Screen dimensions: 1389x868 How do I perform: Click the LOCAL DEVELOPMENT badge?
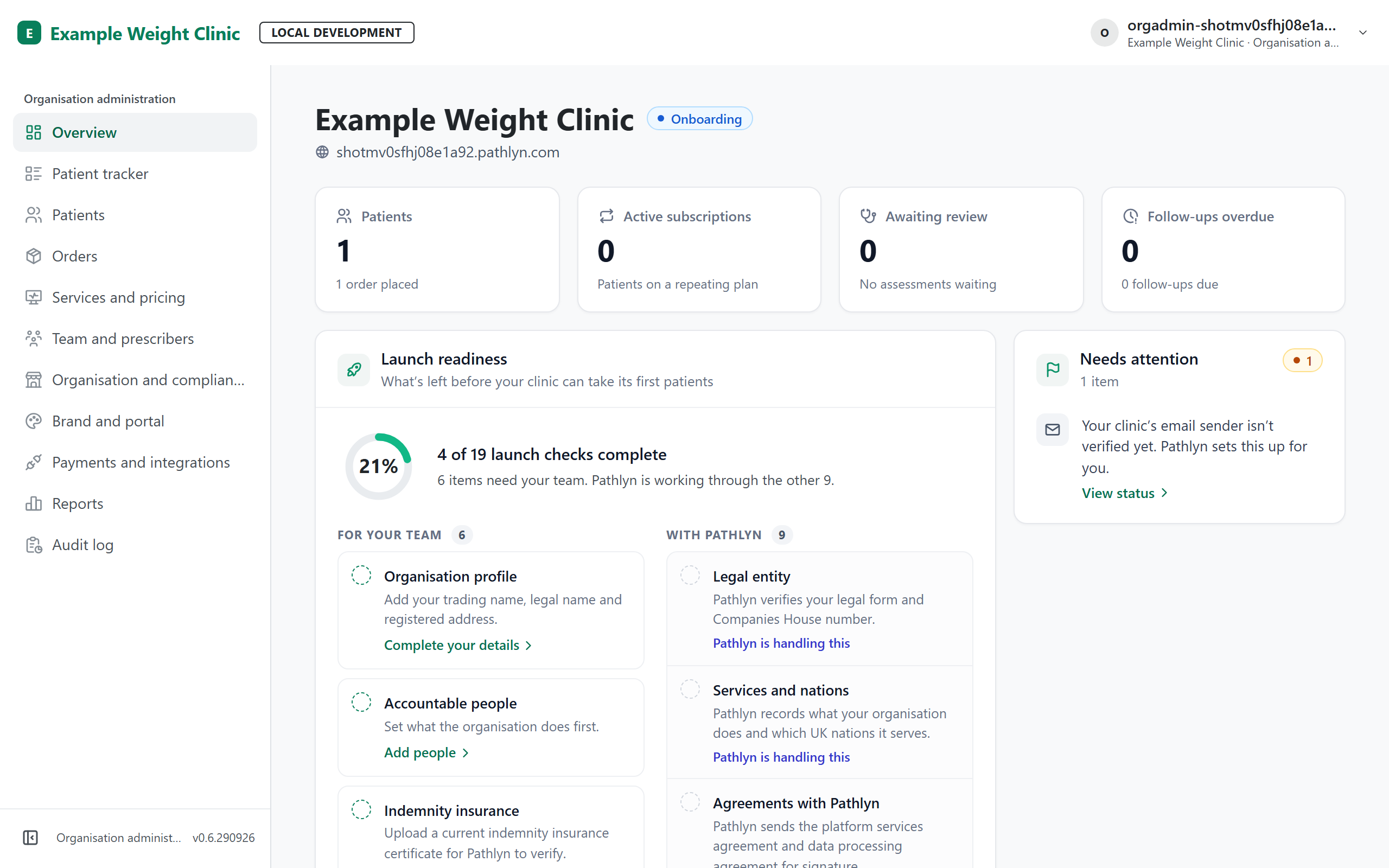point(336,33)
